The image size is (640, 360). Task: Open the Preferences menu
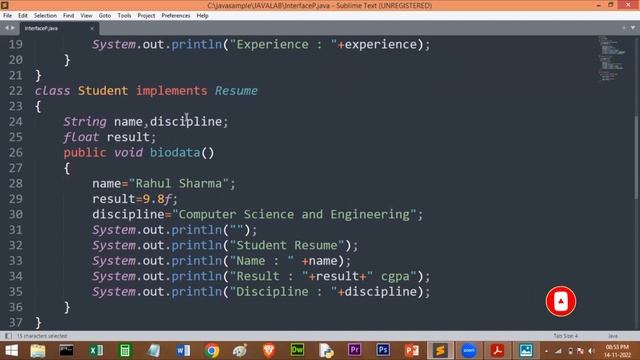(176, 16)
